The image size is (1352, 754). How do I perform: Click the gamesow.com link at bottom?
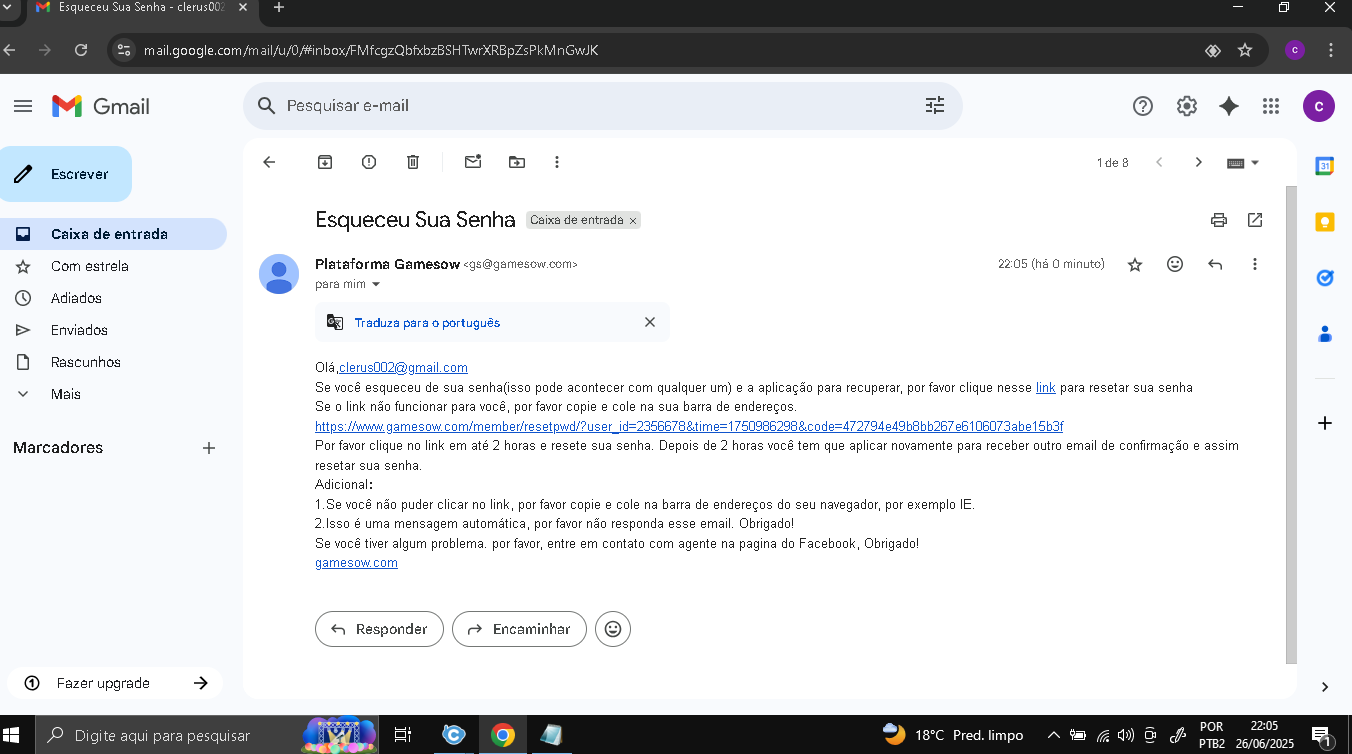coord(356,563)
